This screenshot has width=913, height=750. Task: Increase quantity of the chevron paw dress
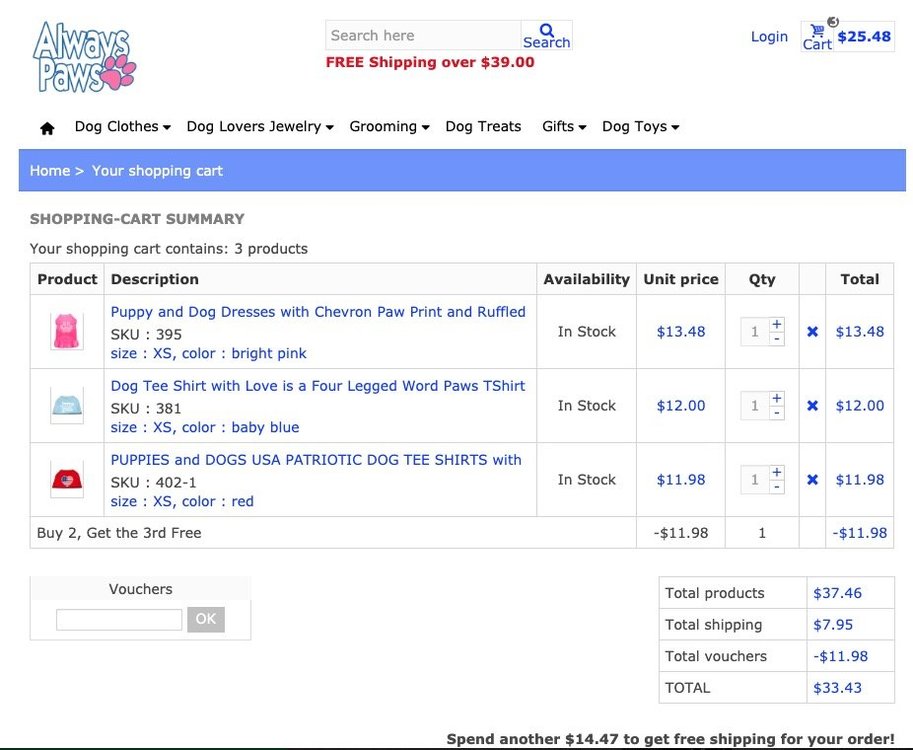point(777,325)
